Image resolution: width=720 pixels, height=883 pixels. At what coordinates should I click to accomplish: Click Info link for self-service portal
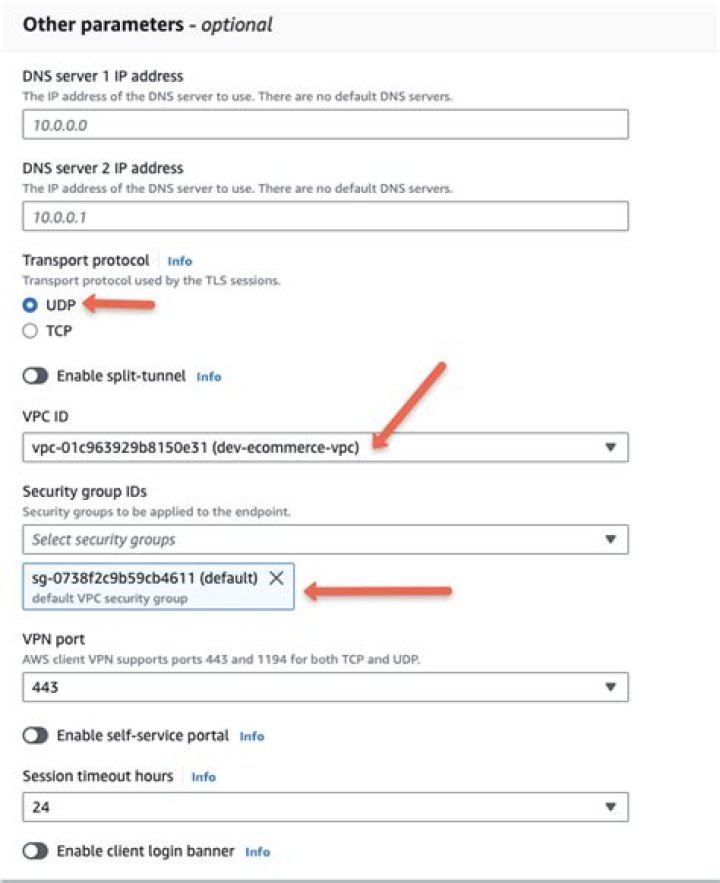[252, 736]
